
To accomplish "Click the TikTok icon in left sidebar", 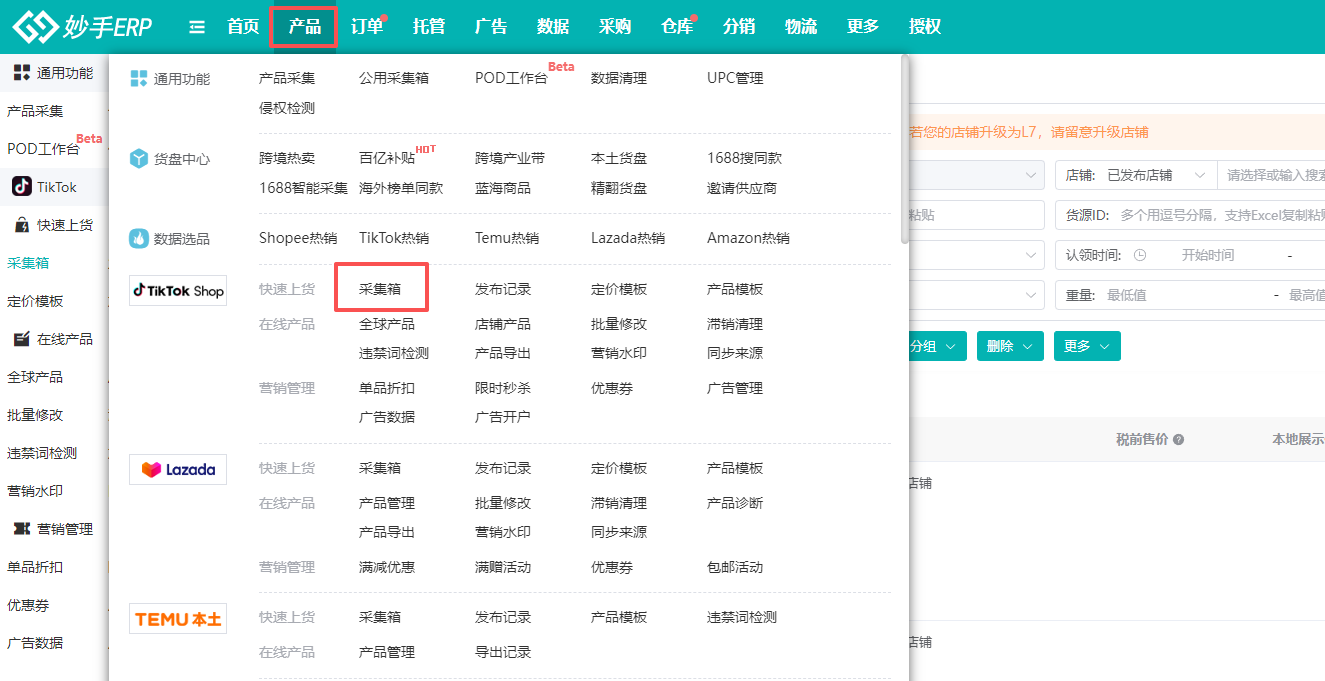I will click(22, 186).
